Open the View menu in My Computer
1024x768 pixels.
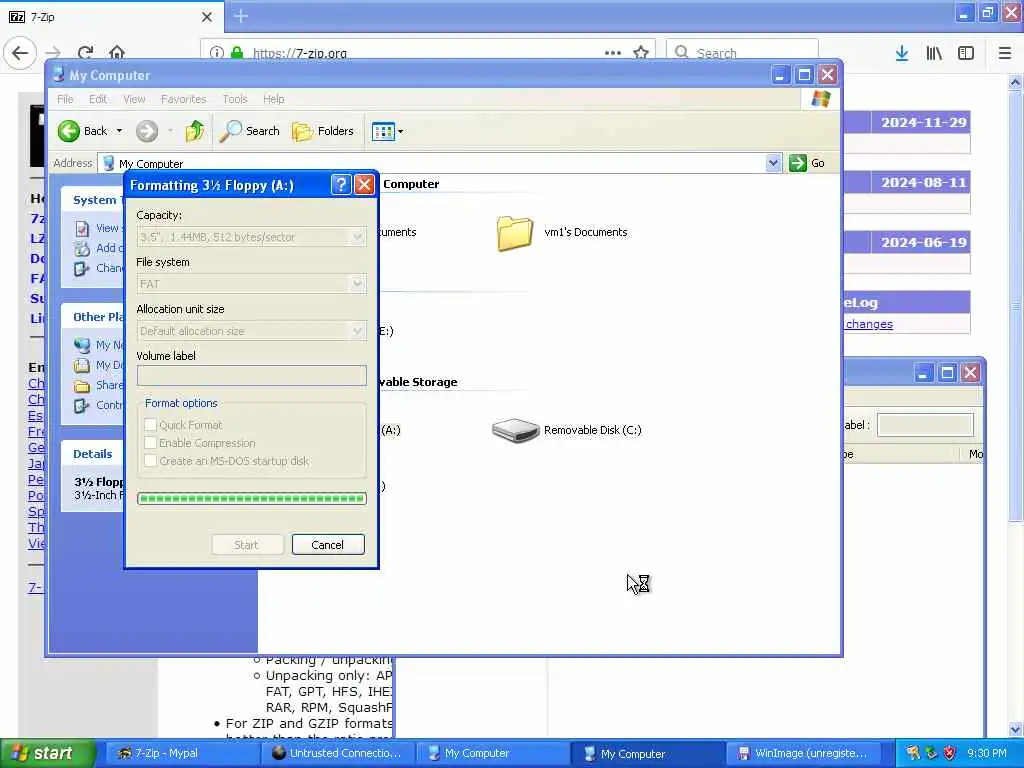[x=134, y=99]
